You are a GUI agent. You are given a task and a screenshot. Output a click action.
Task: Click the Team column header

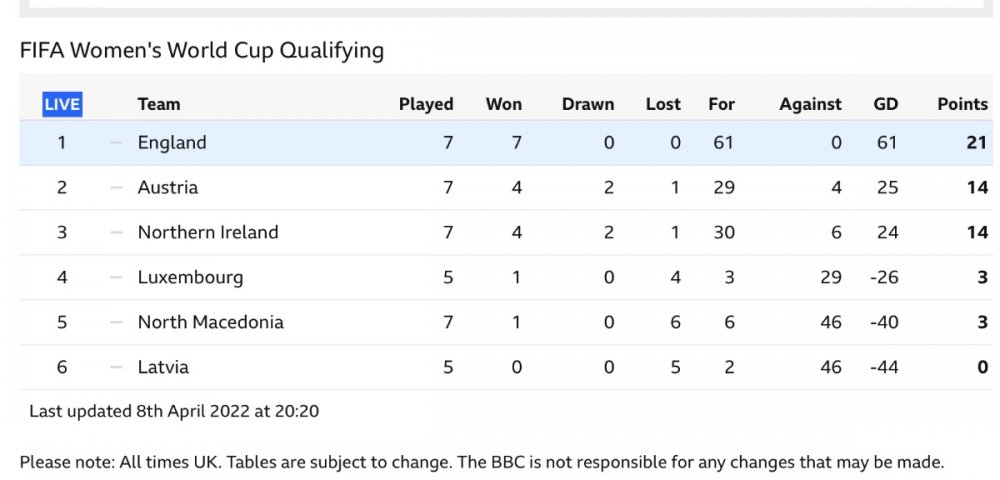159,104
